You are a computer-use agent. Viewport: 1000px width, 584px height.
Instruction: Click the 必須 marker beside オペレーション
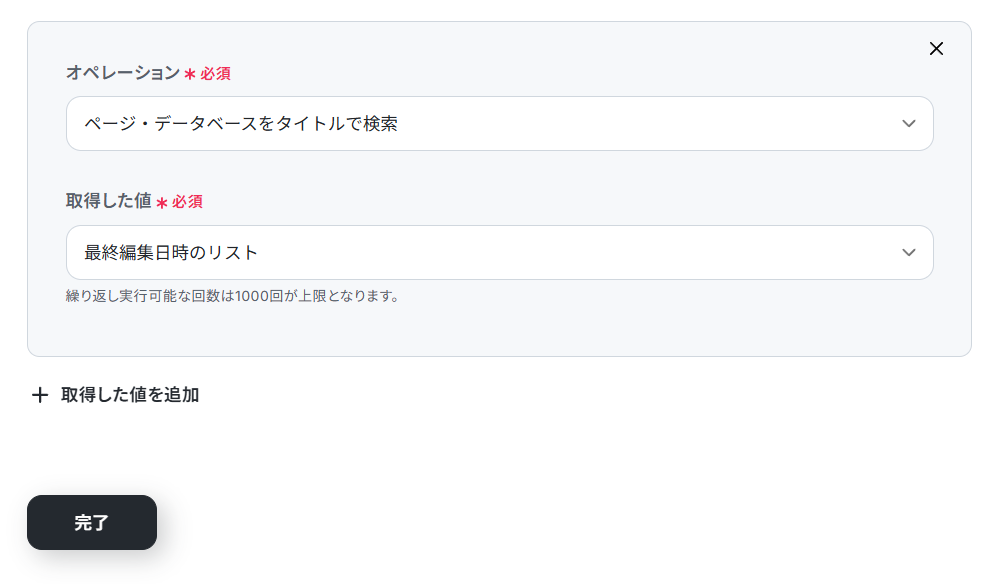(216, 74)
